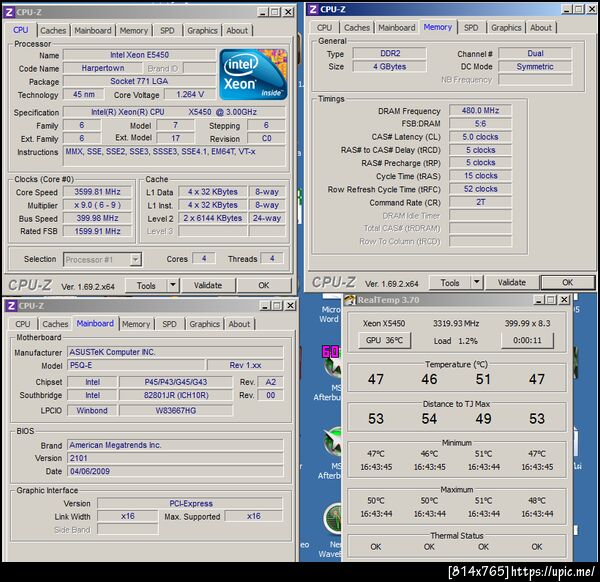Select Caches tab in the Mainboard CPU-Z window
The height and width of the screenshot is (582, 600).
[x=55, y=324]
